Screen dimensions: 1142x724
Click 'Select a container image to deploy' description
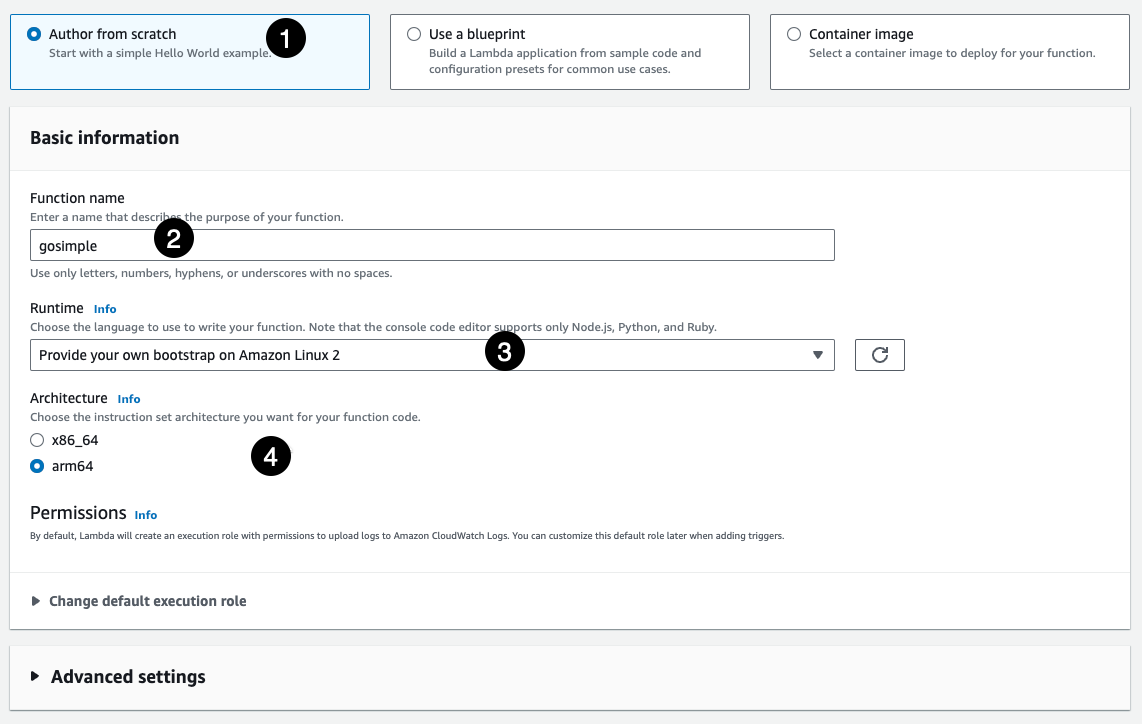point(952,53)
